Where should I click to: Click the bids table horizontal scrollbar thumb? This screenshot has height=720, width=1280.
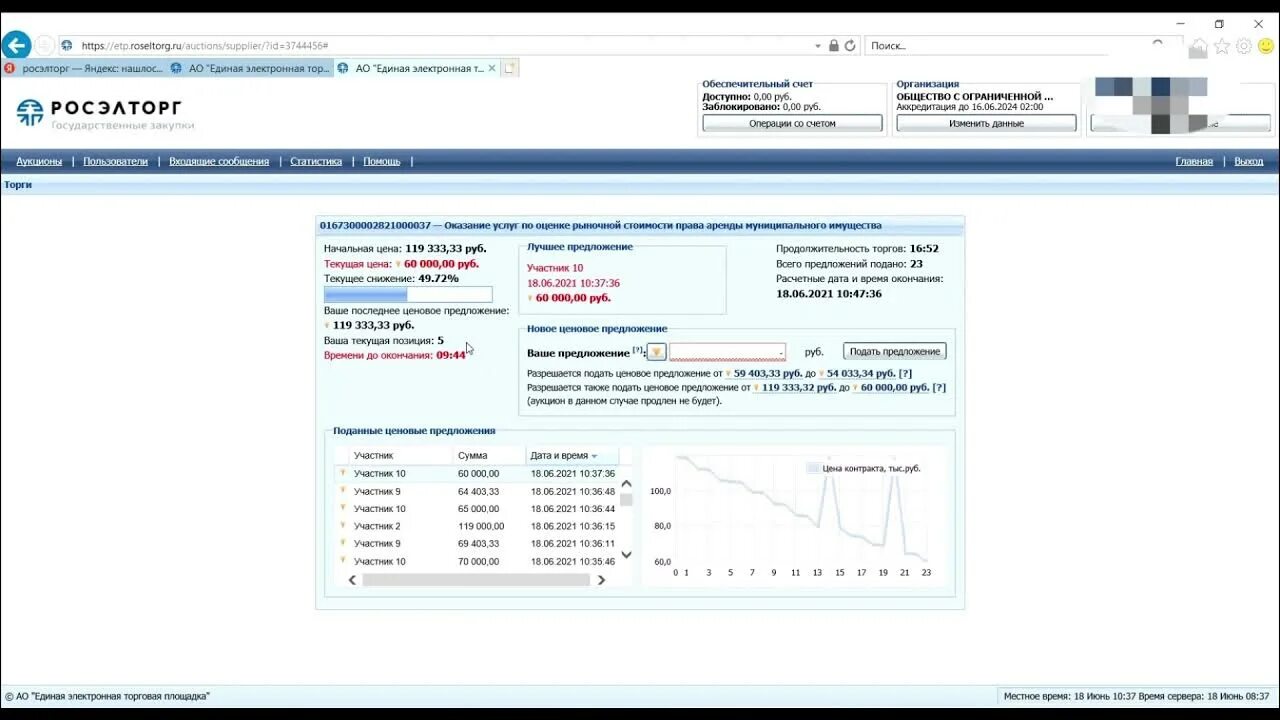476,580
